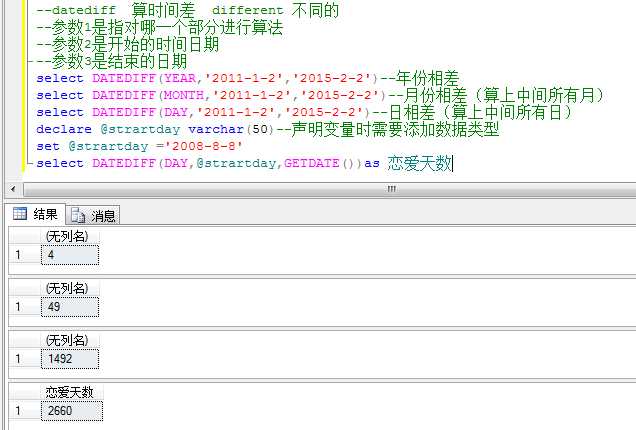Select result cell with value 49
Viewport: 636px width, 430px height.
[70, 307]
